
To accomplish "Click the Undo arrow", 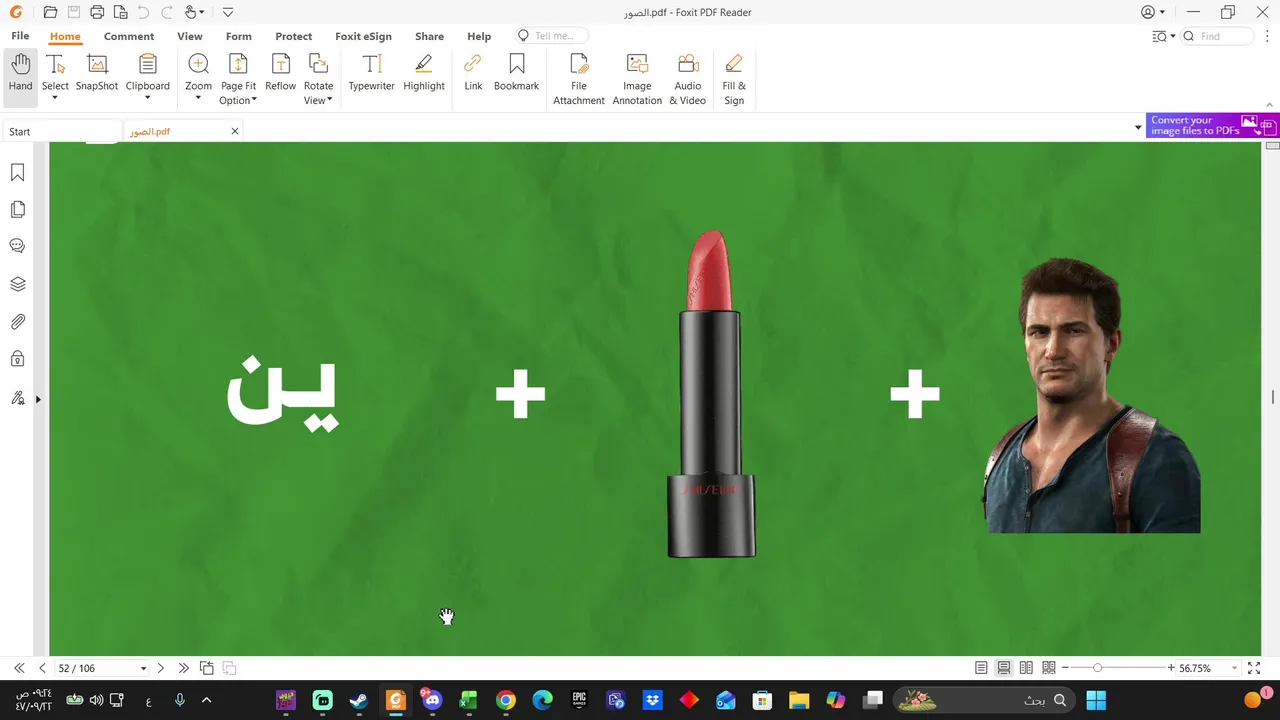I will pos(143,12).
